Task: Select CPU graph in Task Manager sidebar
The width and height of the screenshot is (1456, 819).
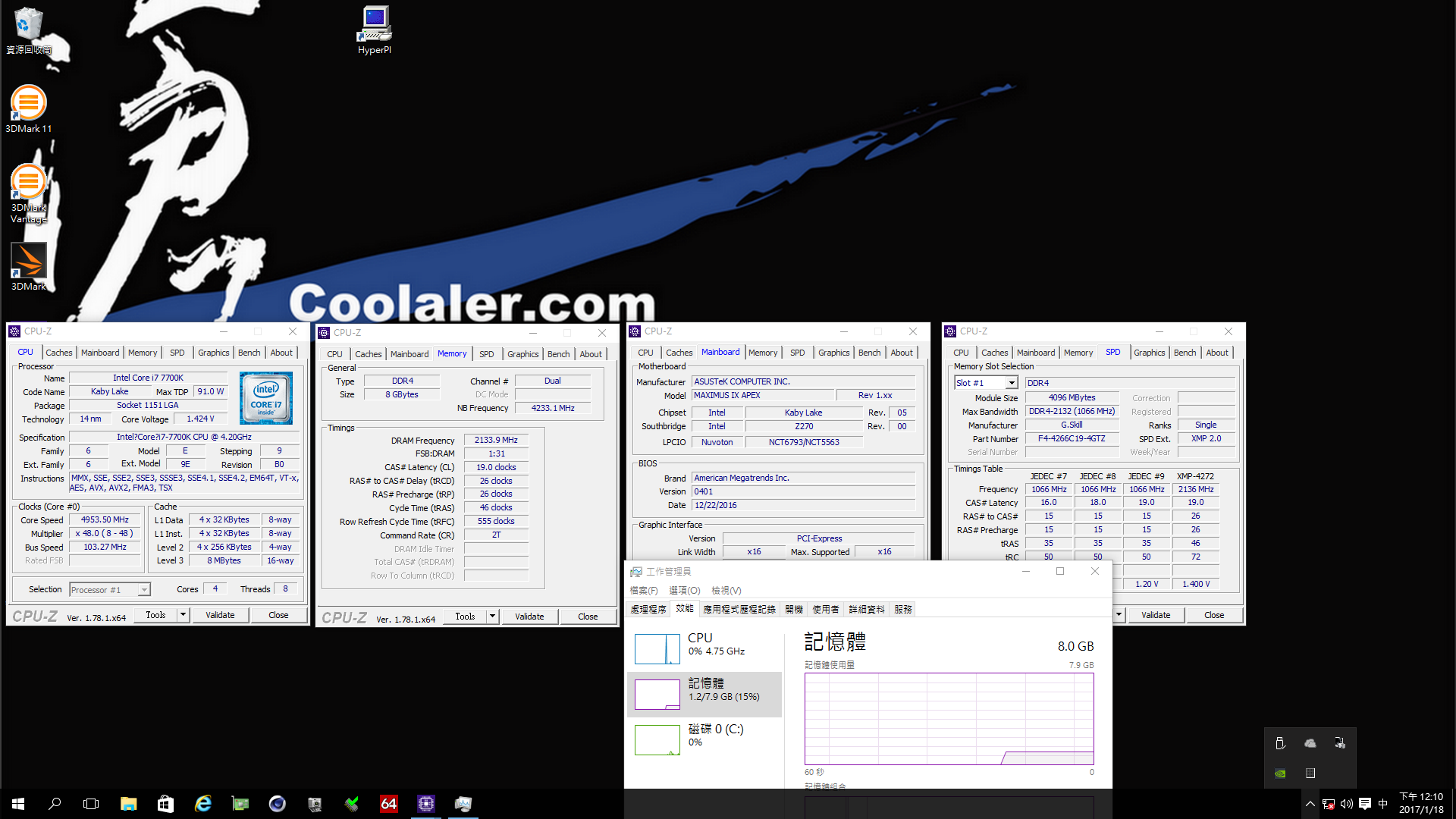Action: 704,649
